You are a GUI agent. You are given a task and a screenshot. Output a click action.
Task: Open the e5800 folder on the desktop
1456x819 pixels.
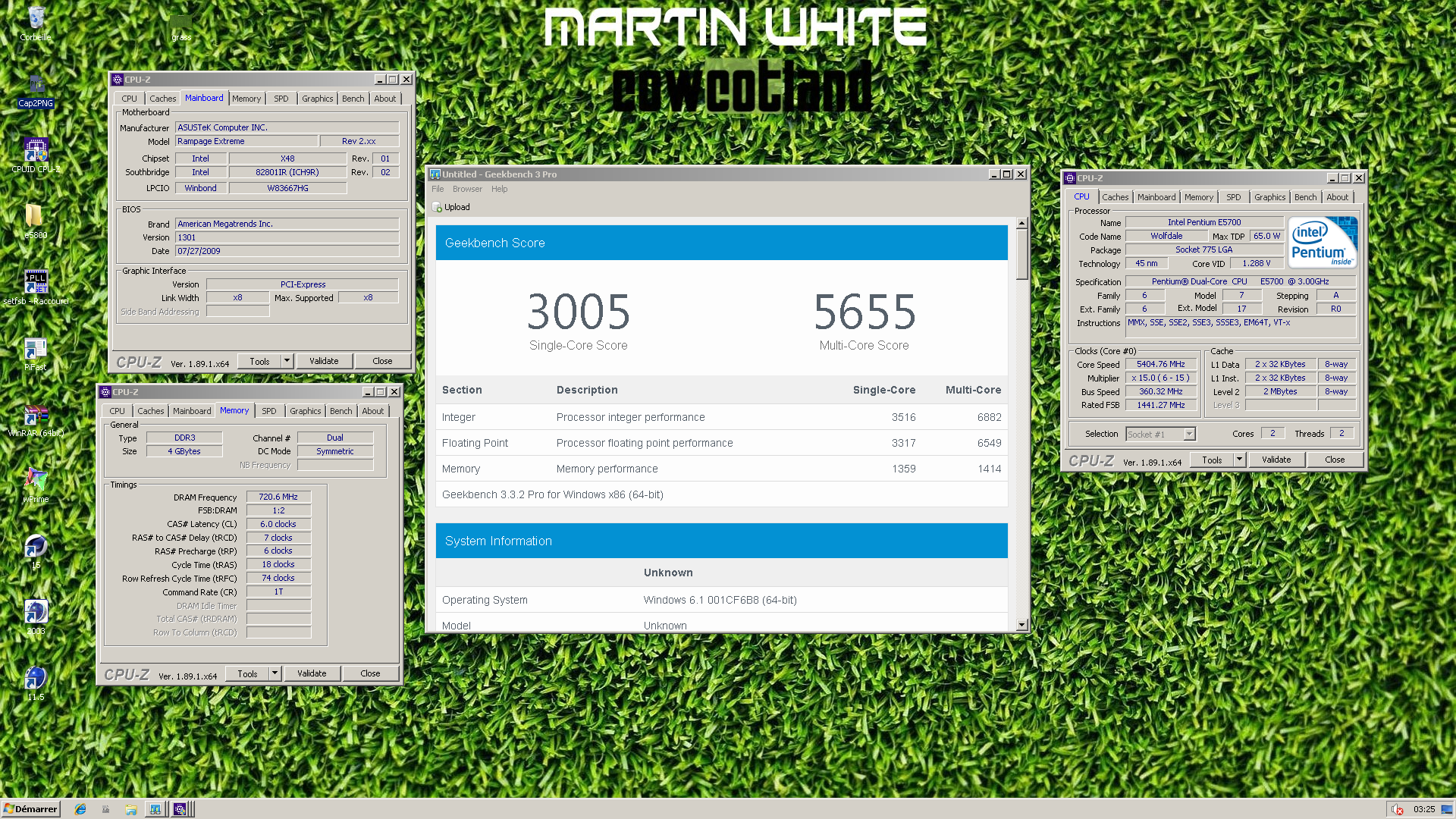click(36, 221)
